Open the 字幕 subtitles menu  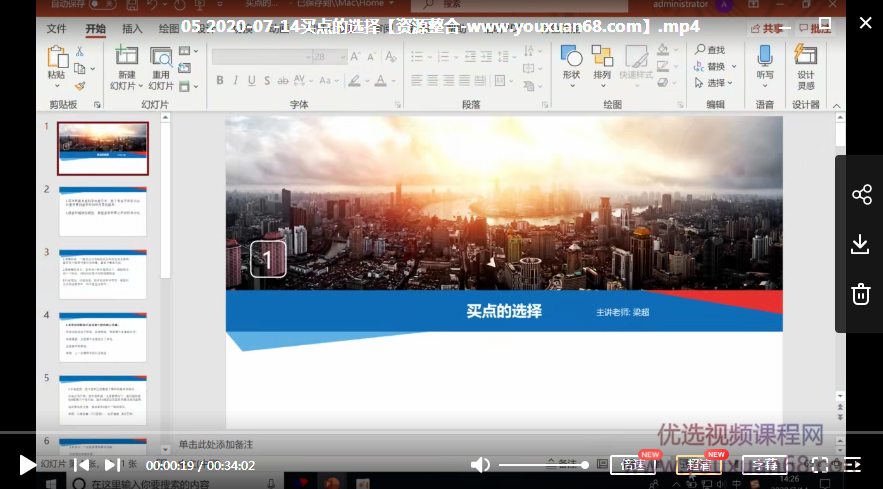(765, 465)
